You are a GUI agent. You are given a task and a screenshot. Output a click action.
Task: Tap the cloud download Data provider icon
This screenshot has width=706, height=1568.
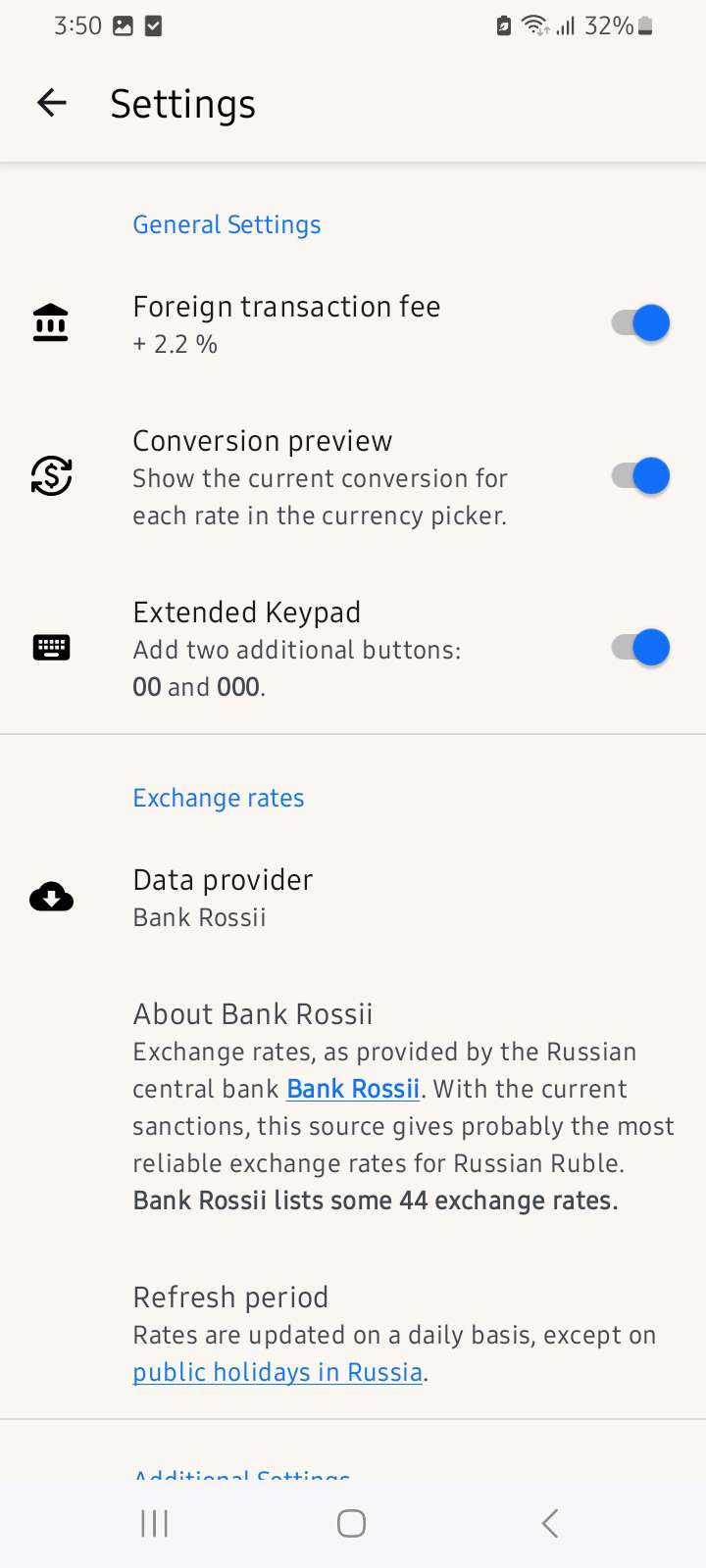(x=51, y=897)
